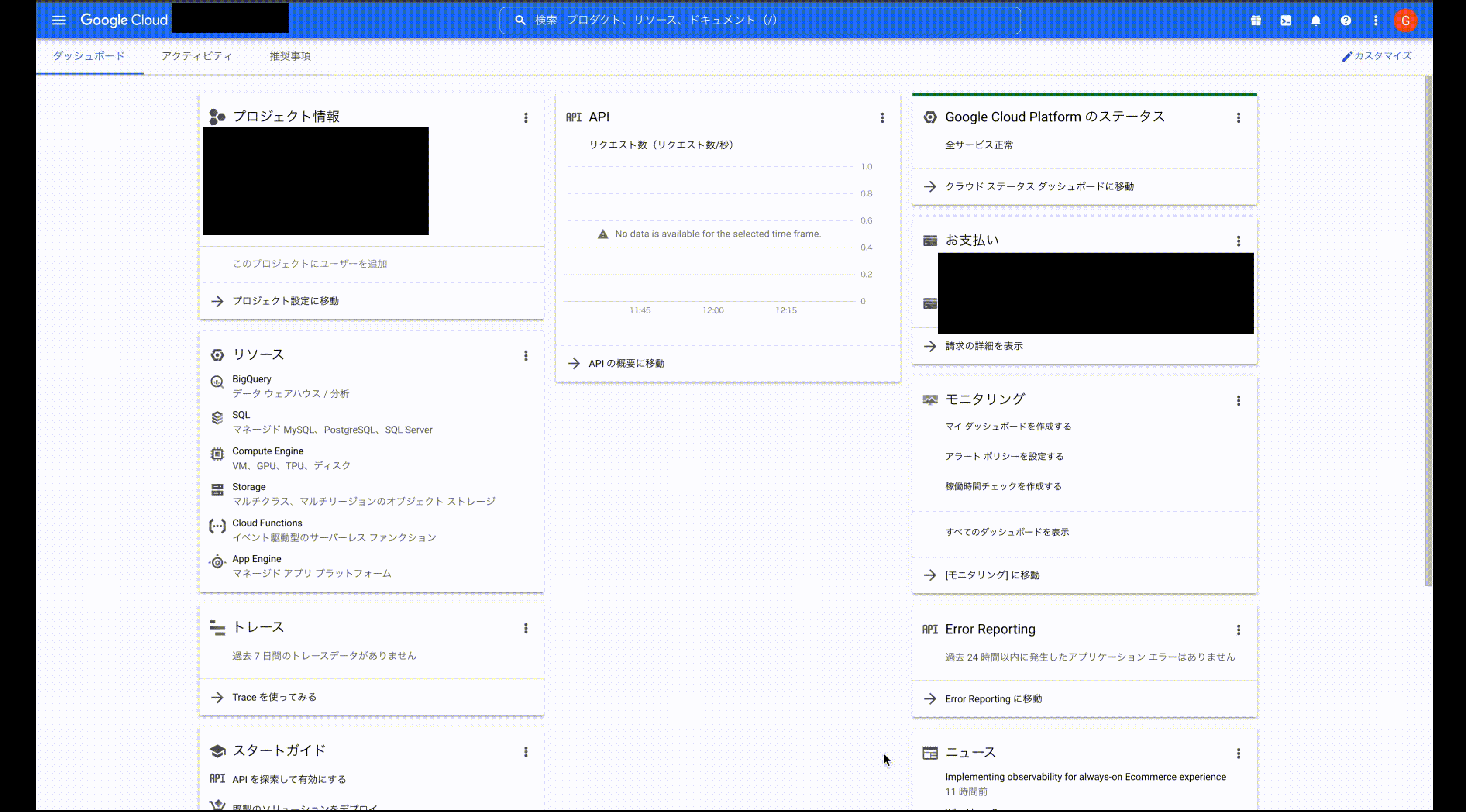Focus the product and resource search field
This screenshot has width=1466, height=812.
760,21
